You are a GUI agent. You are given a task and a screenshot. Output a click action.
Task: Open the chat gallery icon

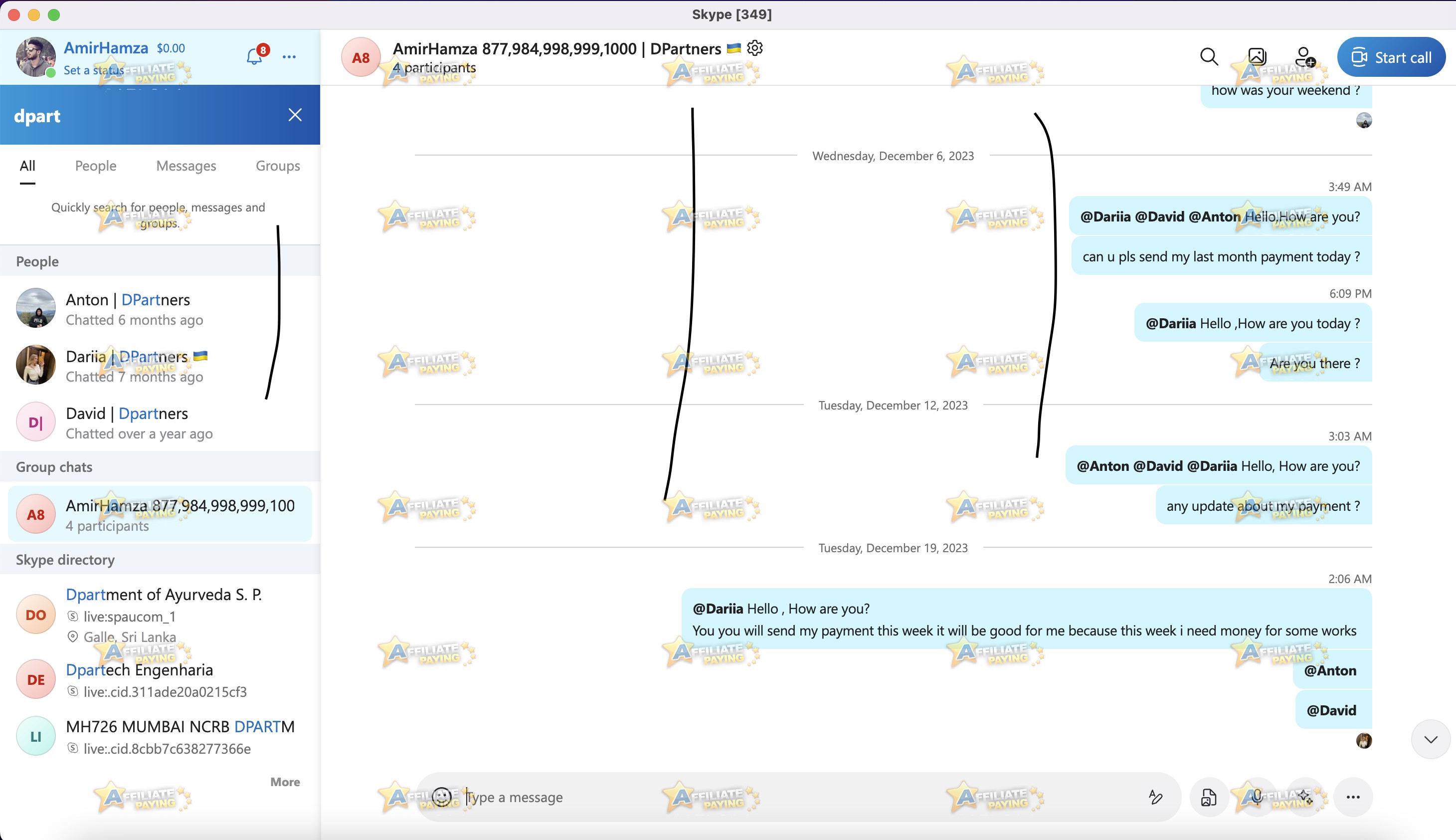[x=1257, y=56]
